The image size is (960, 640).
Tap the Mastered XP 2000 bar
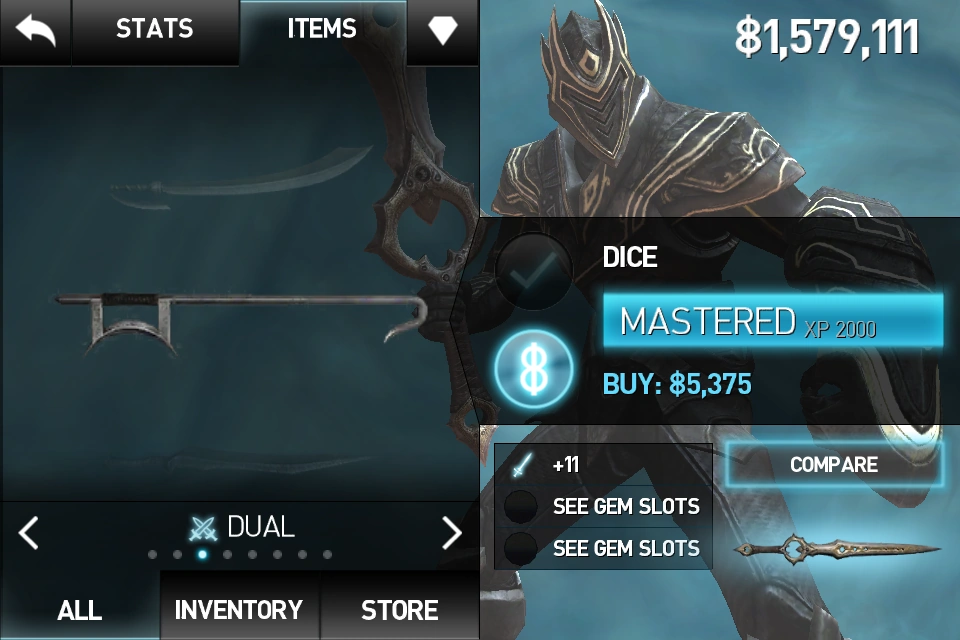[x=773, y=321]
